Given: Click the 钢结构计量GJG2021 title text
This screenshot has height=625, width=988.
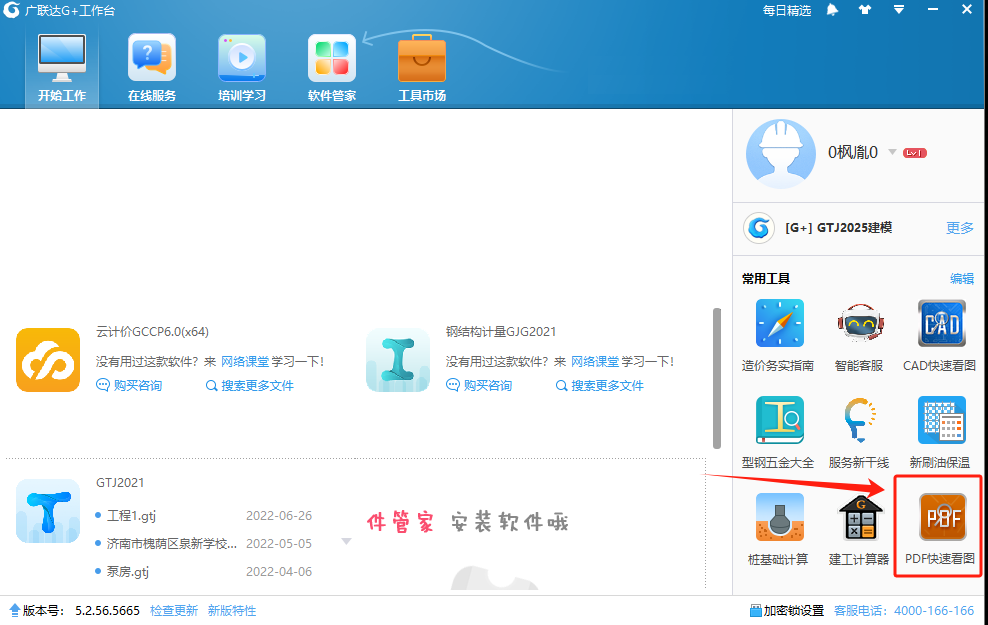Looking at the screenshot, I should (x=501, y=332).
